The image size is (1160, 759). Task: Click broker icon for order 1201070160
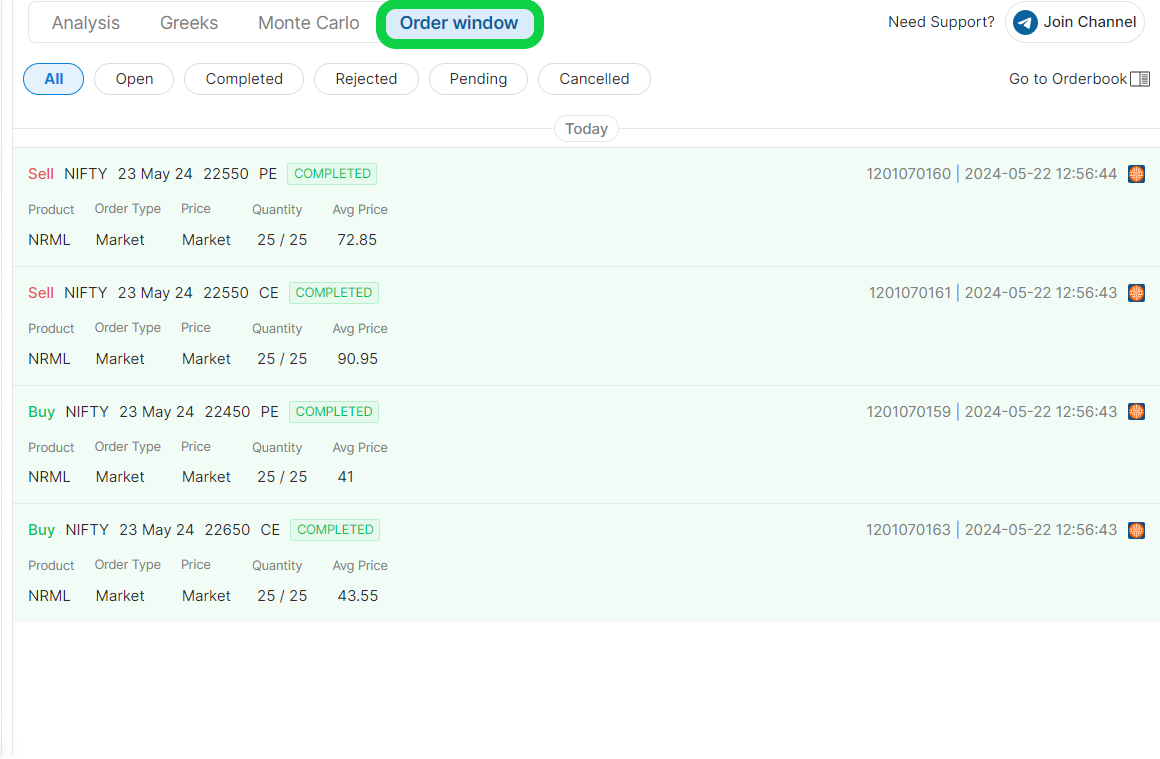1136,174
